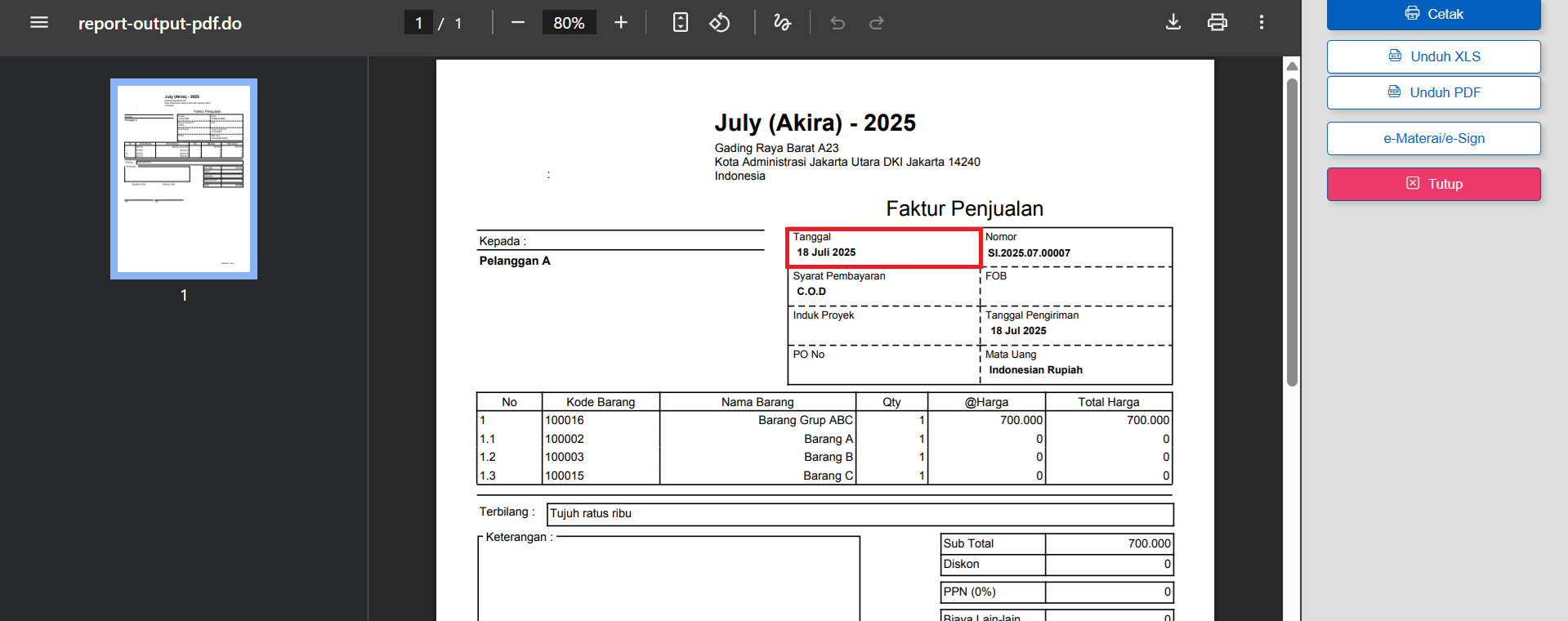This screenshot has width=1568, height=621.
Task: Click the Barang C item name
Action: click(x=829, y=476)
